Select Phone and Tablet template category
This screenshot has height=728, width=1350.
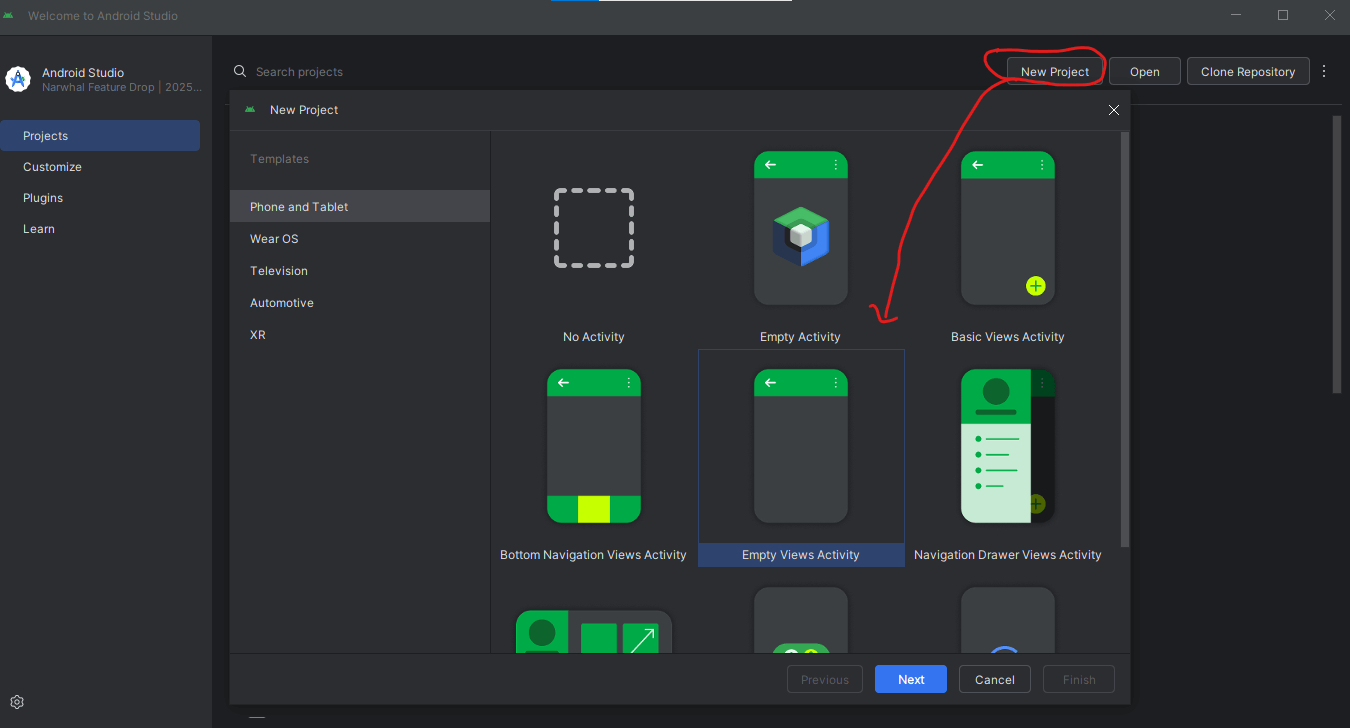coord(299,207)
